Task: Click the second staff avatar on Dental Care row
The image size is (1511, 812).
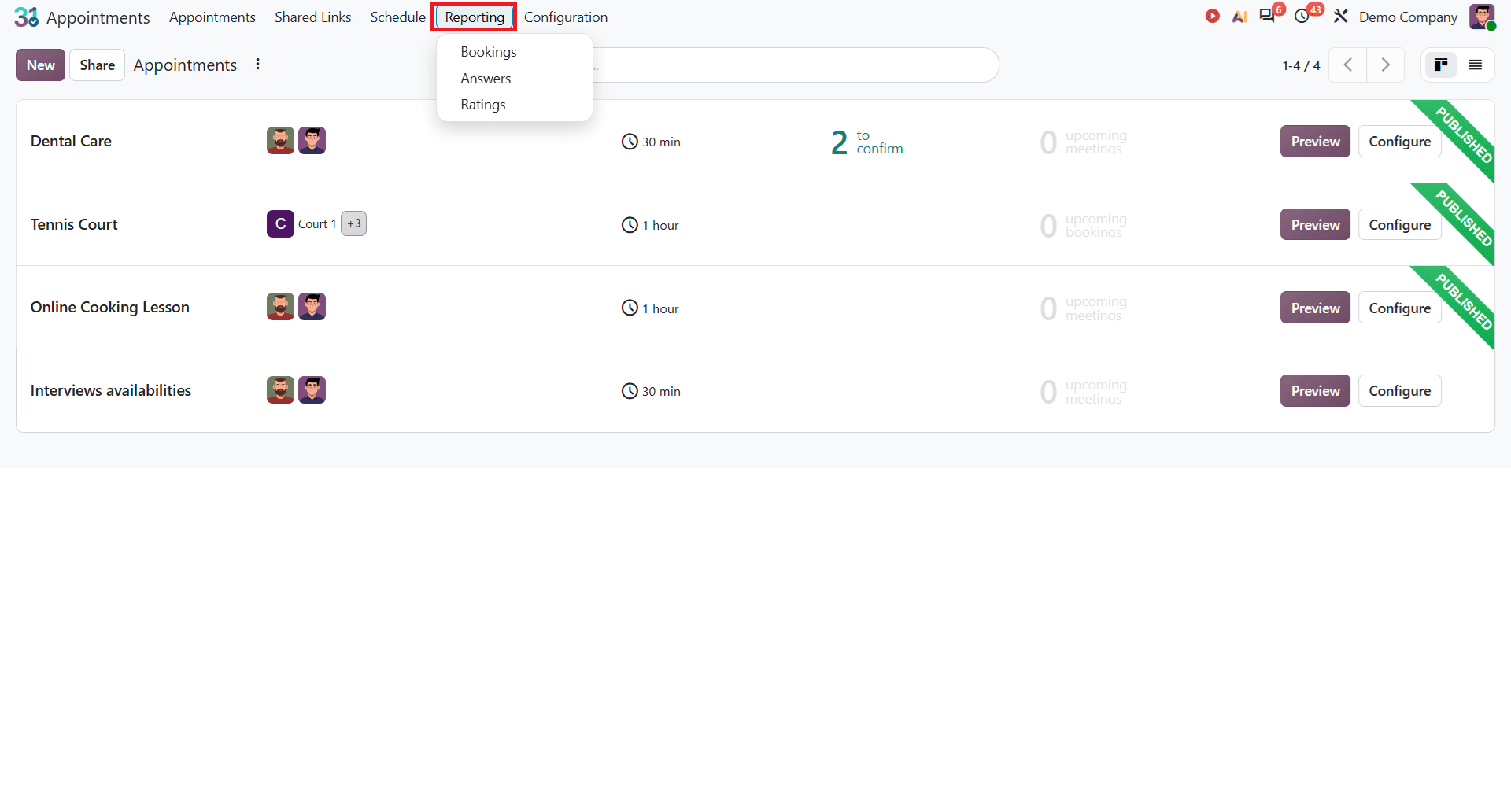Action: click(312, 141)
